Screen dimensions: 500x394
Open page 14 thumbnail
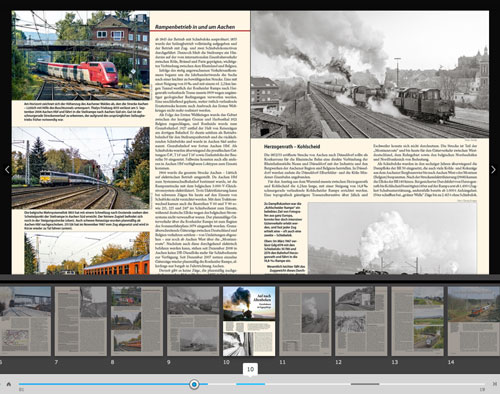click(474, 321)
